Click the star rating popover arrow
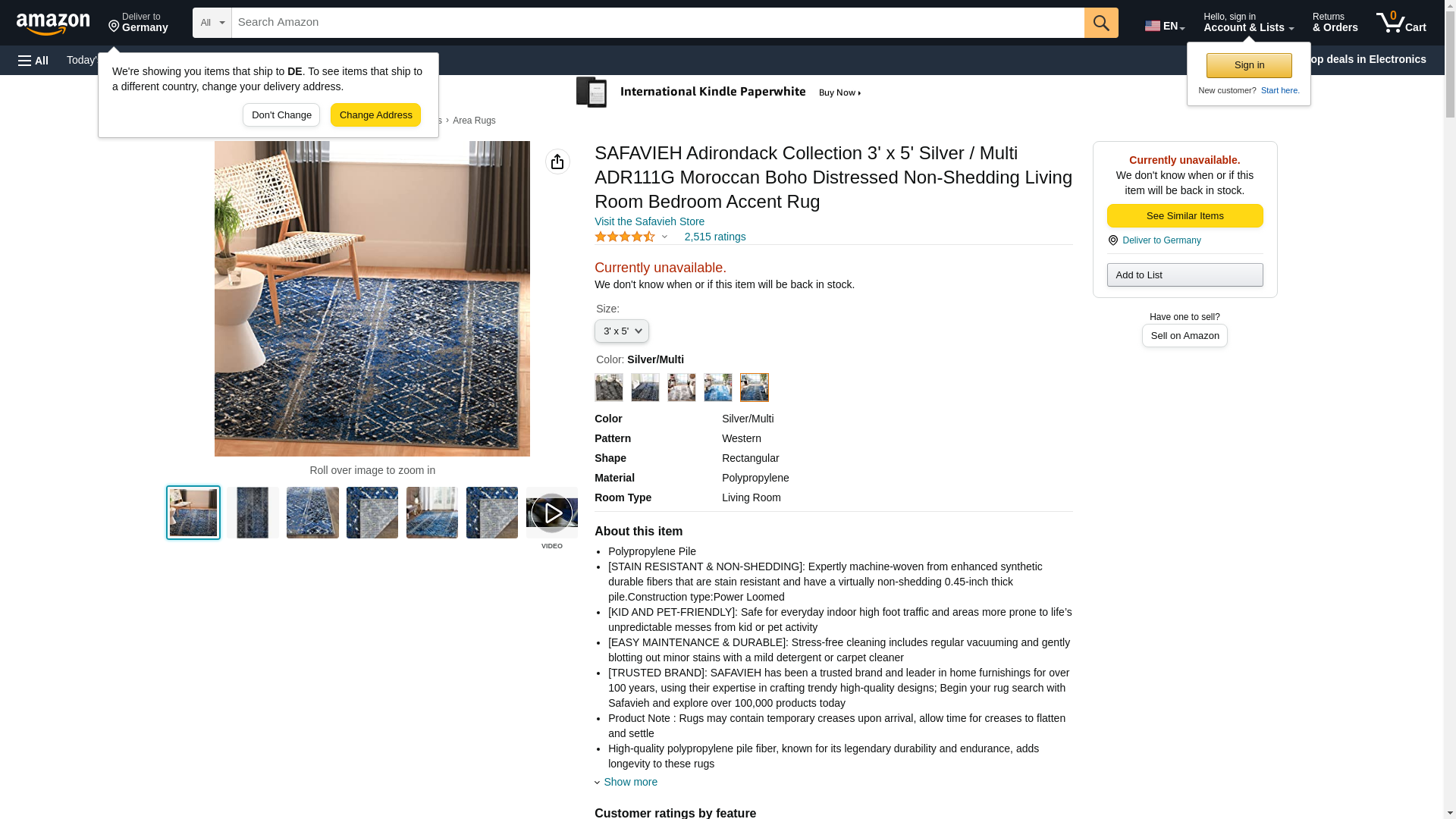 (664, 237)
